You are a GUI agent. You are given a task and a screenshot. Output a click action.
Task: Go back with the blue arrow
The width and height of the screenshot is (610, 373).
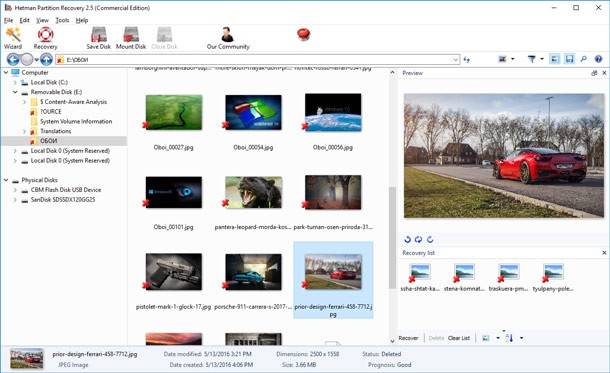click(x=13, y=60)
